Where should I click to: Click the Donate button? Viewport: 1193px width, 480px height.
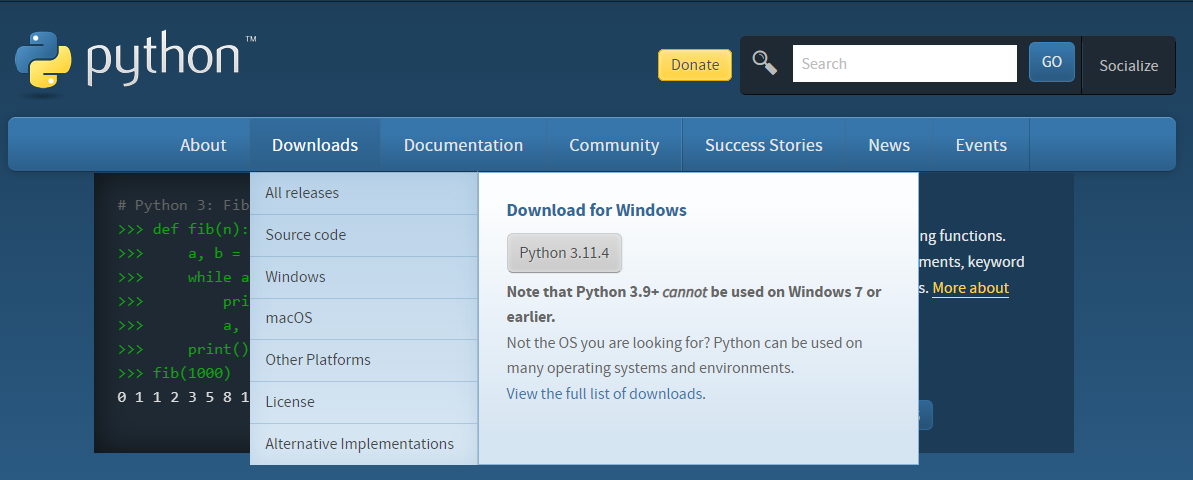(x=695, y=65)
